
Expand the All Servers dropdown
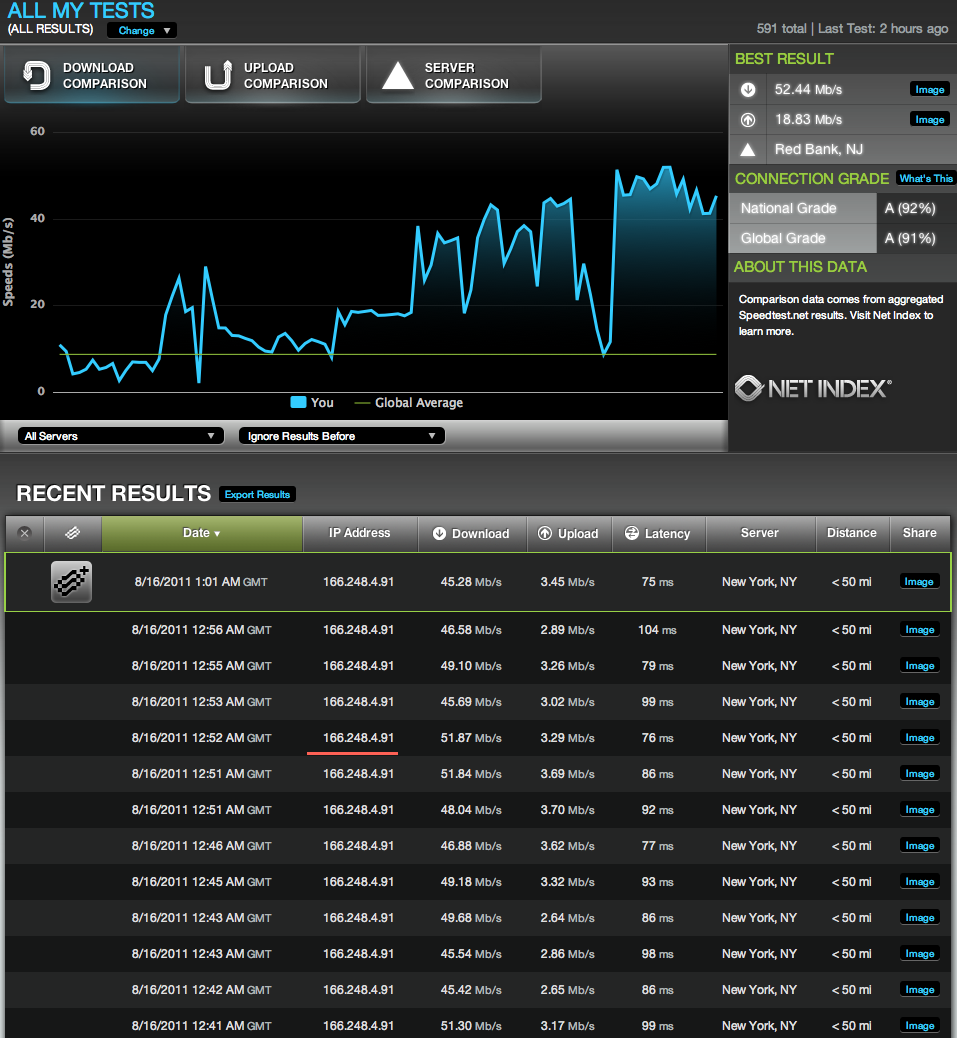click(x=120, y=436)
